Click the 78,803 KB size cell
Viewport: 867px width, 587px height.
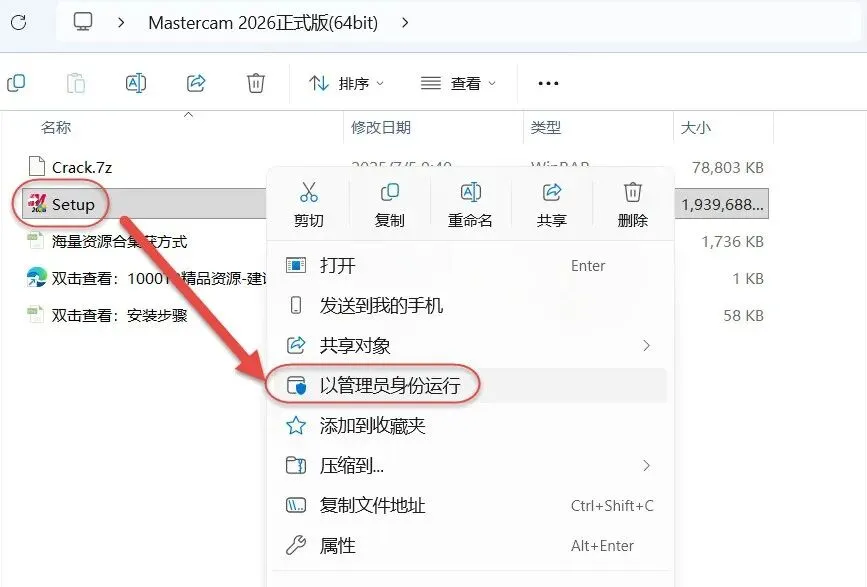[x=728, y=167]
